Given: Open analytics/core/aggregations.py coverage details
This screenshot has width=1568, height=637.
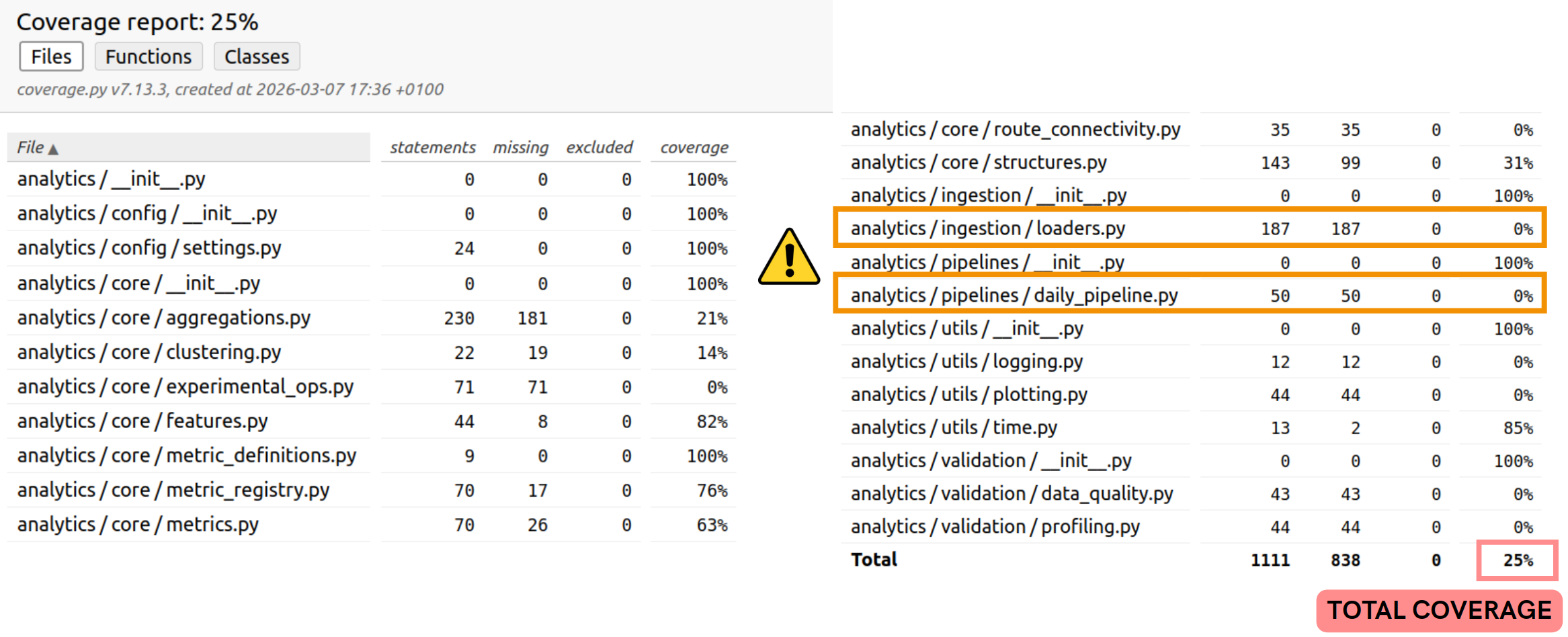Looking at the screenshot, I should (x=163, y=317).
